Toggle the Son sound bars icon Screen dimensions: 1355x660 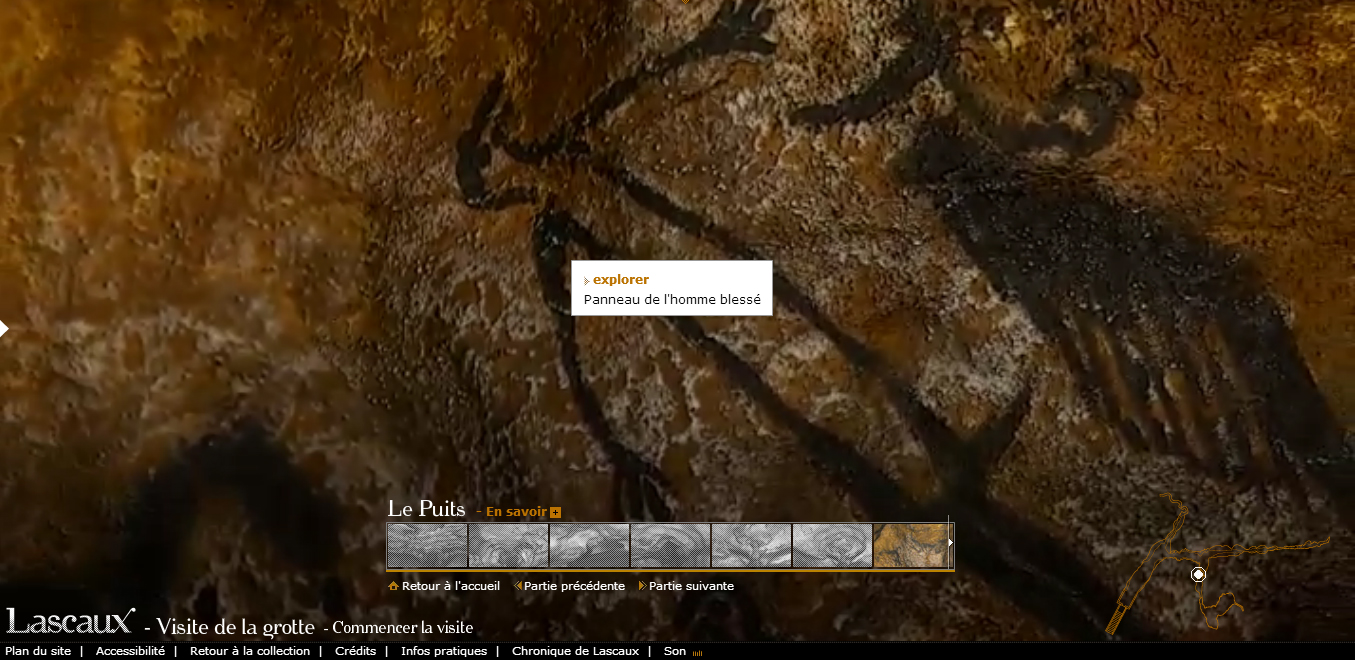[x=697, y=652]
